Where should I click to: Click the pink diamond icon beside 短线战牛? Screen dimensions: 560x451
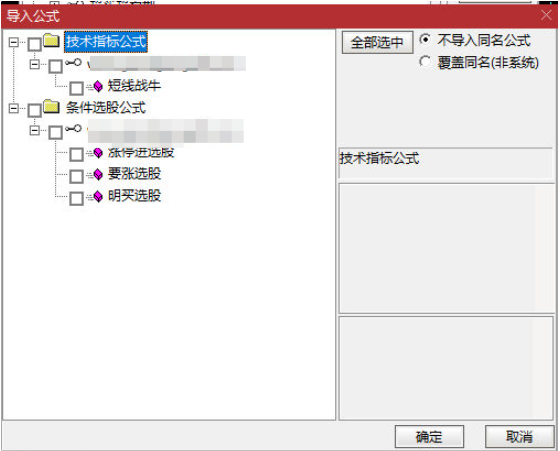coord(98,86)
